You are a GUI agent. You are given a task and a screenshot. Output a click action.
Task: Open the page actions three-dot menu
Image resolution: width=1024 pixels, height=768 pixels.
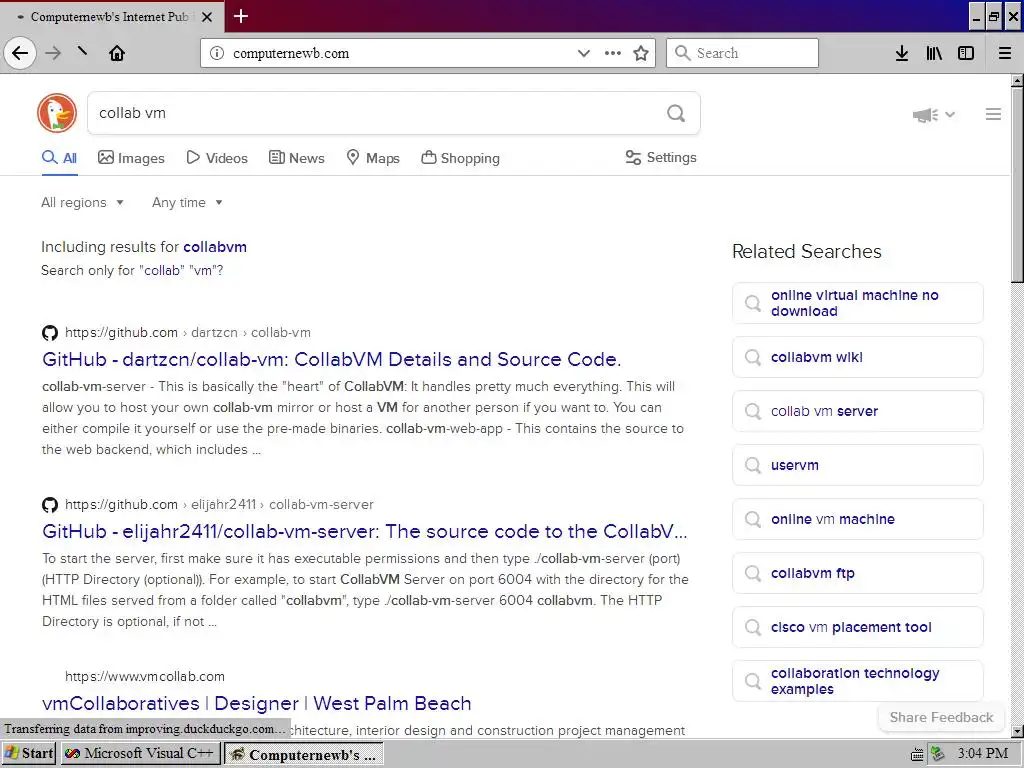[613, 53]
